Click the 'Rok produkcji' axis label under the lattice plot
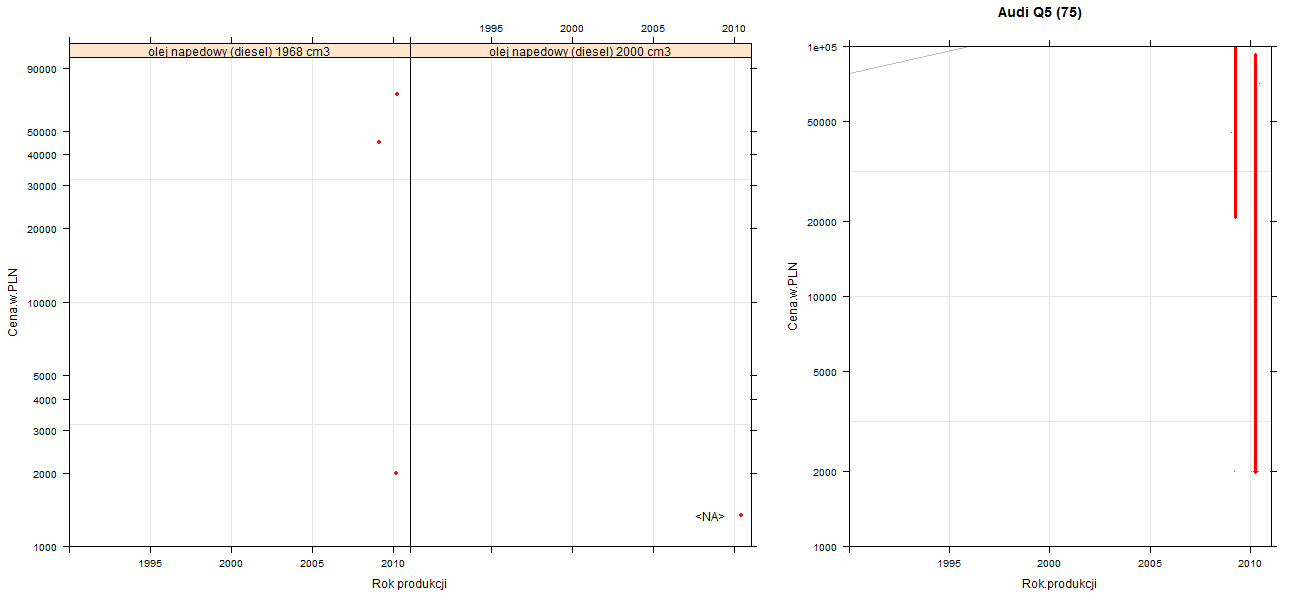Screen dimensions: 1300x600 point(408,583)
